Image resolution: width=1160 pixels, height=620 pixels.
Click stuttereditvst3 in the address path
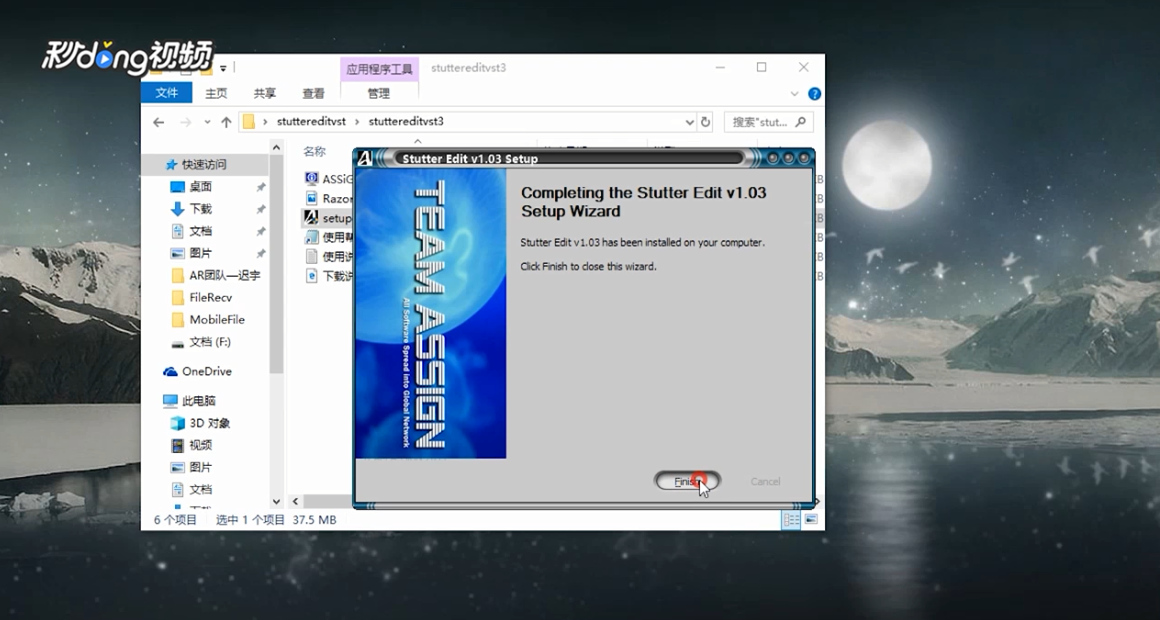[406, 121]
